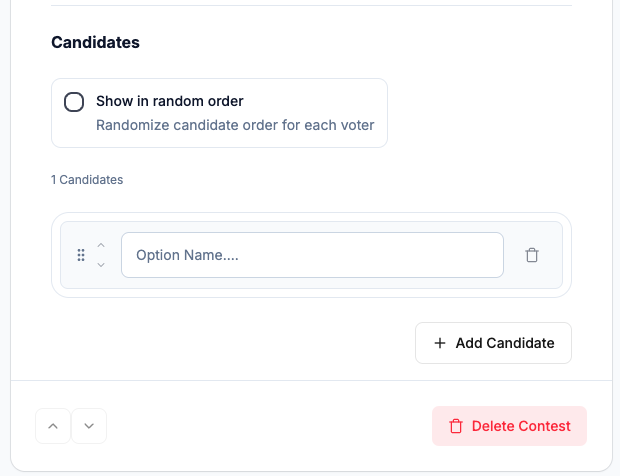Click the "Delete Contest" text label
Image resolution: width=620 pixels, height=476 pixels.
point(521,426)
